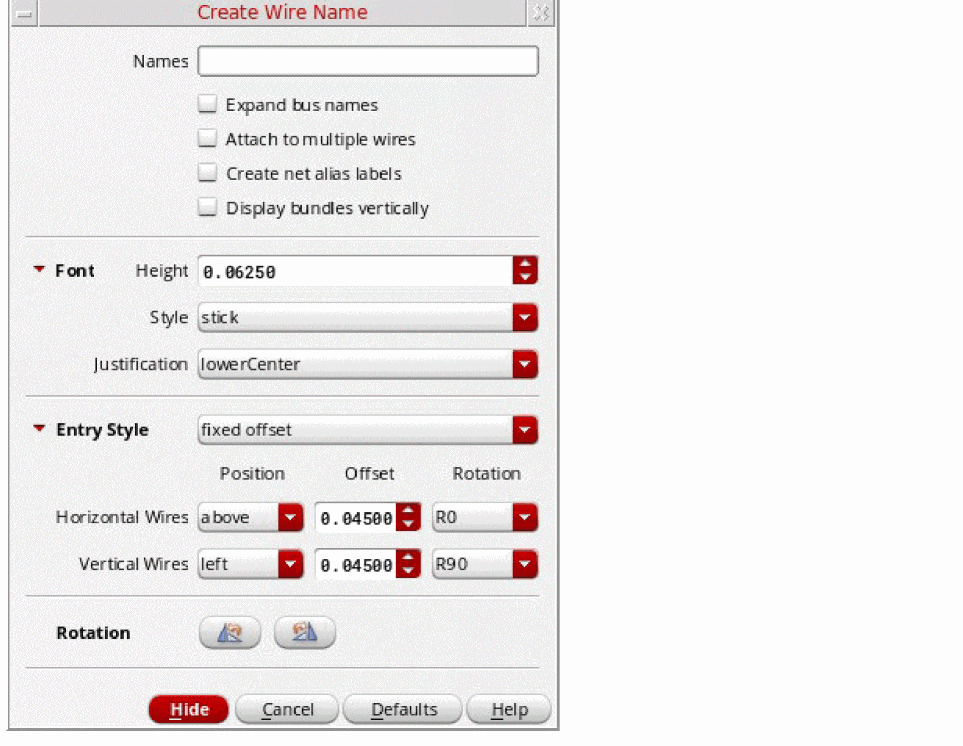Click the second Rotation icon button

(x=305, y=632)
